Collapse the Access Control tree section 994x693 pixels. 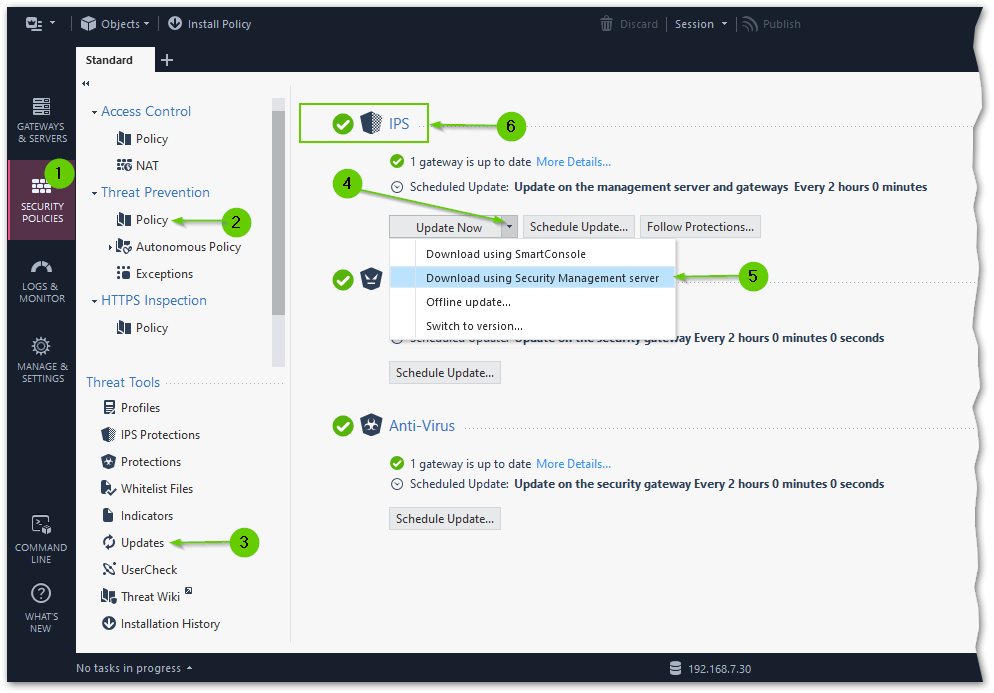coord(94,112)
